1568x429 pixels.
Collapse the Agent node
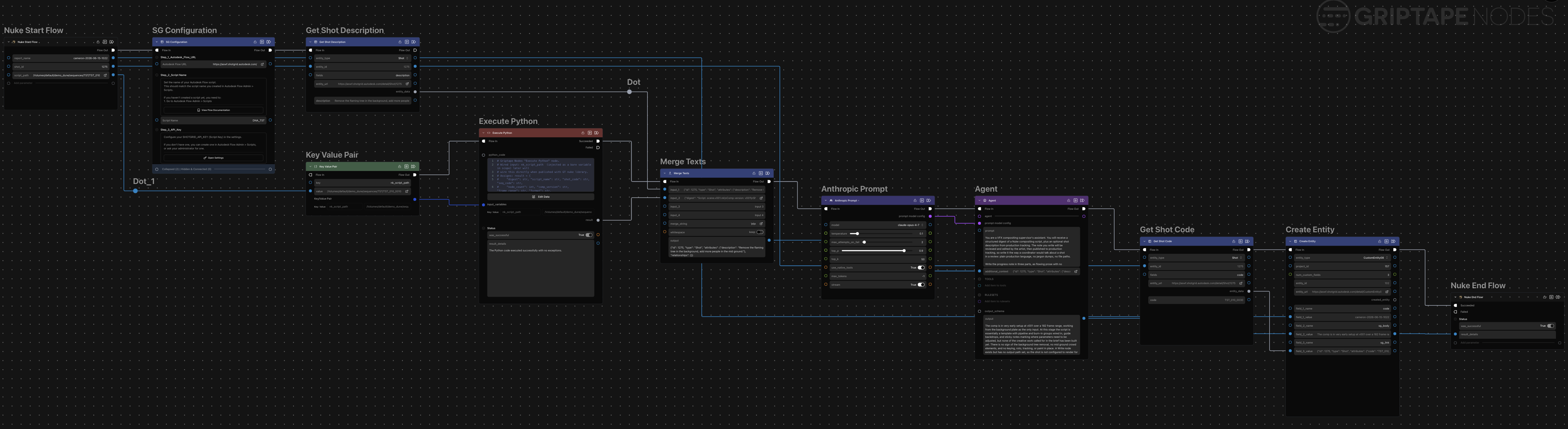tap(979, 201)
